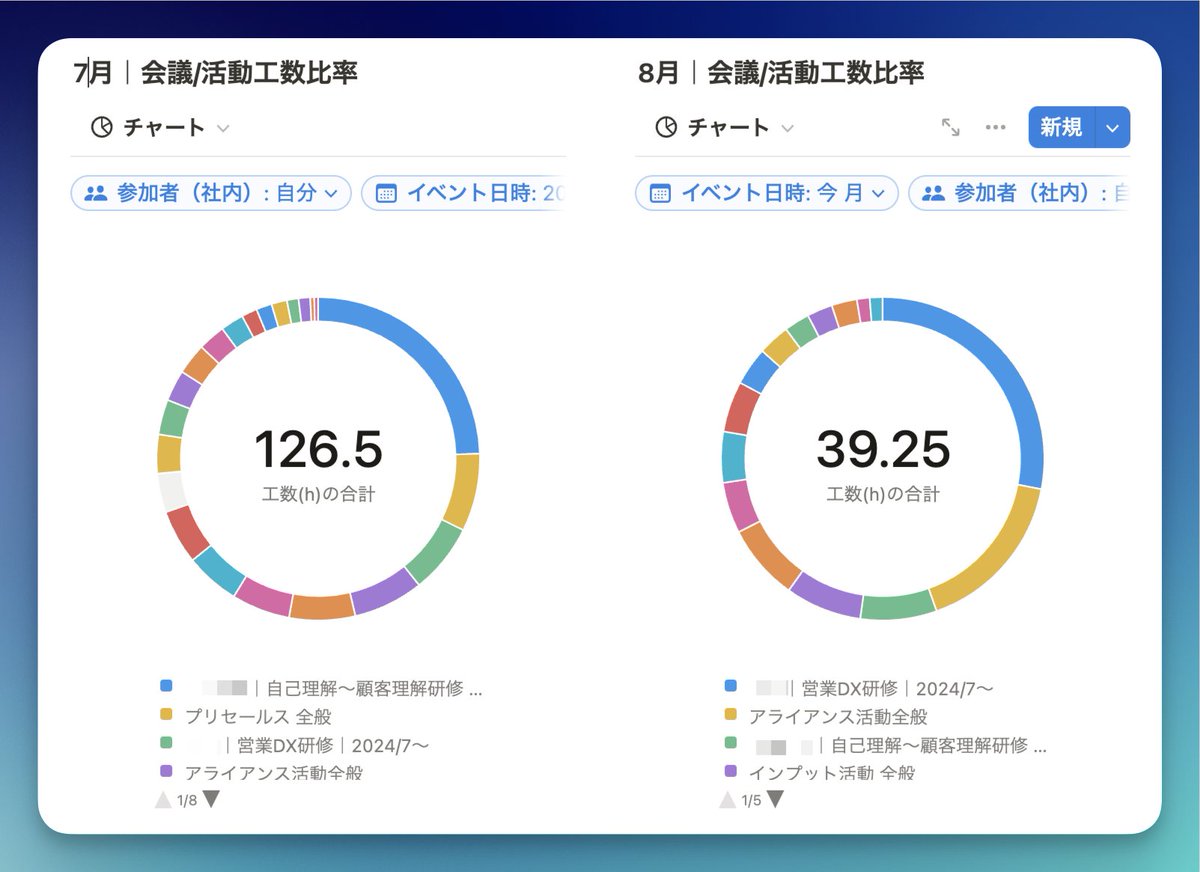This screenshot has width=1200, height=872.
Task: Click the 新規 button
Action: pos(1062,127)
